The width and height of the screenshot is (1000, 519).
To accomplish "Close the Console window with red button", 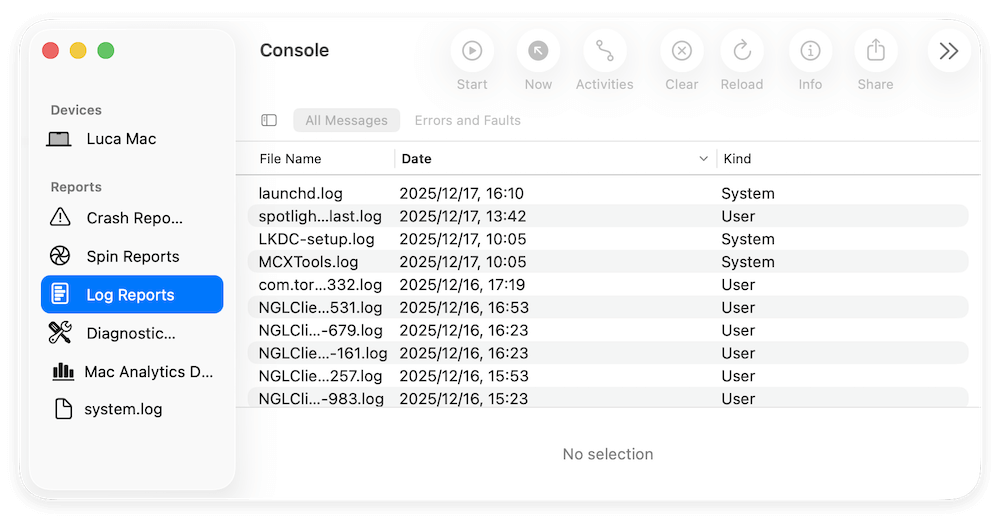I will [x=50, y=50].
